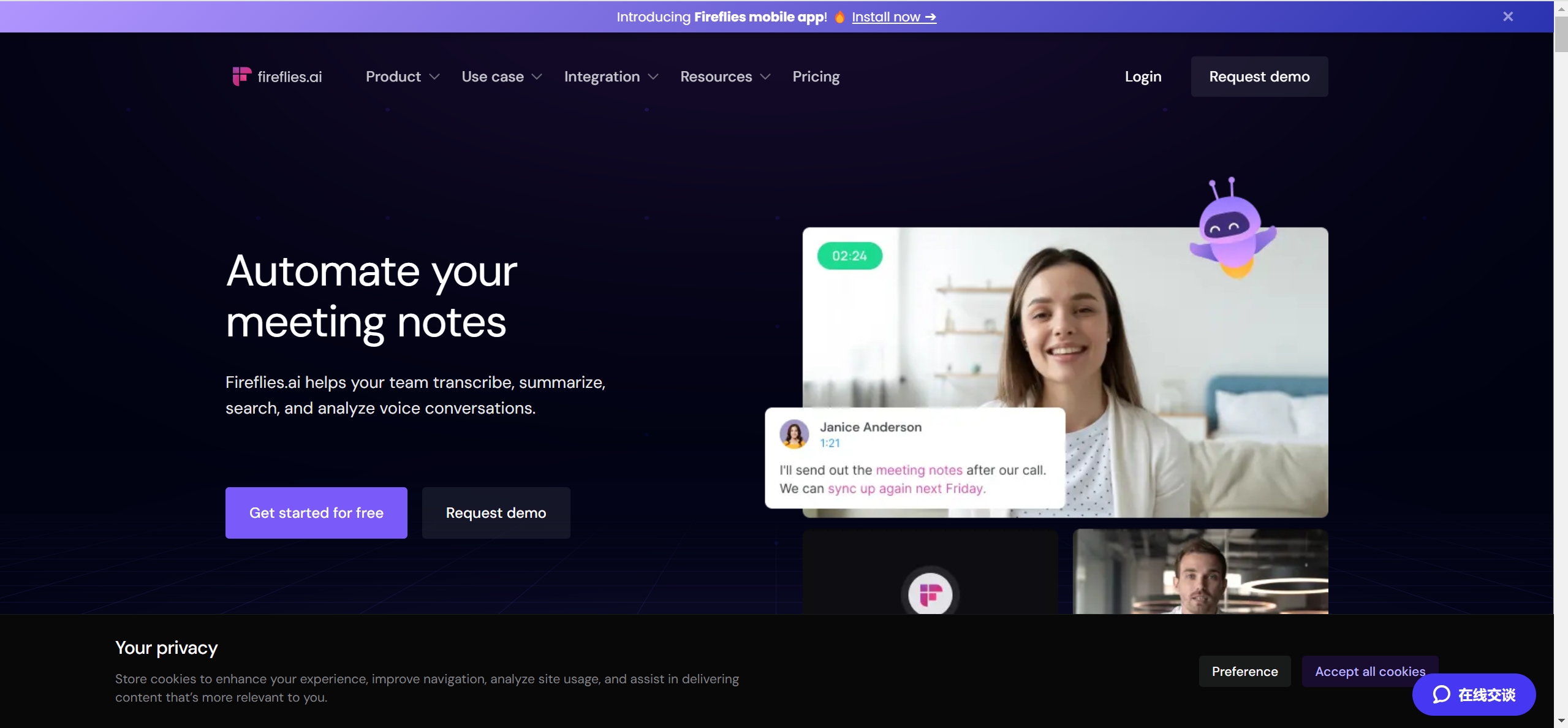Open the online chat bubble widget
The width and height of the screenshot is (1568, 728).
pyautogui.click(x=1474, y=694)
